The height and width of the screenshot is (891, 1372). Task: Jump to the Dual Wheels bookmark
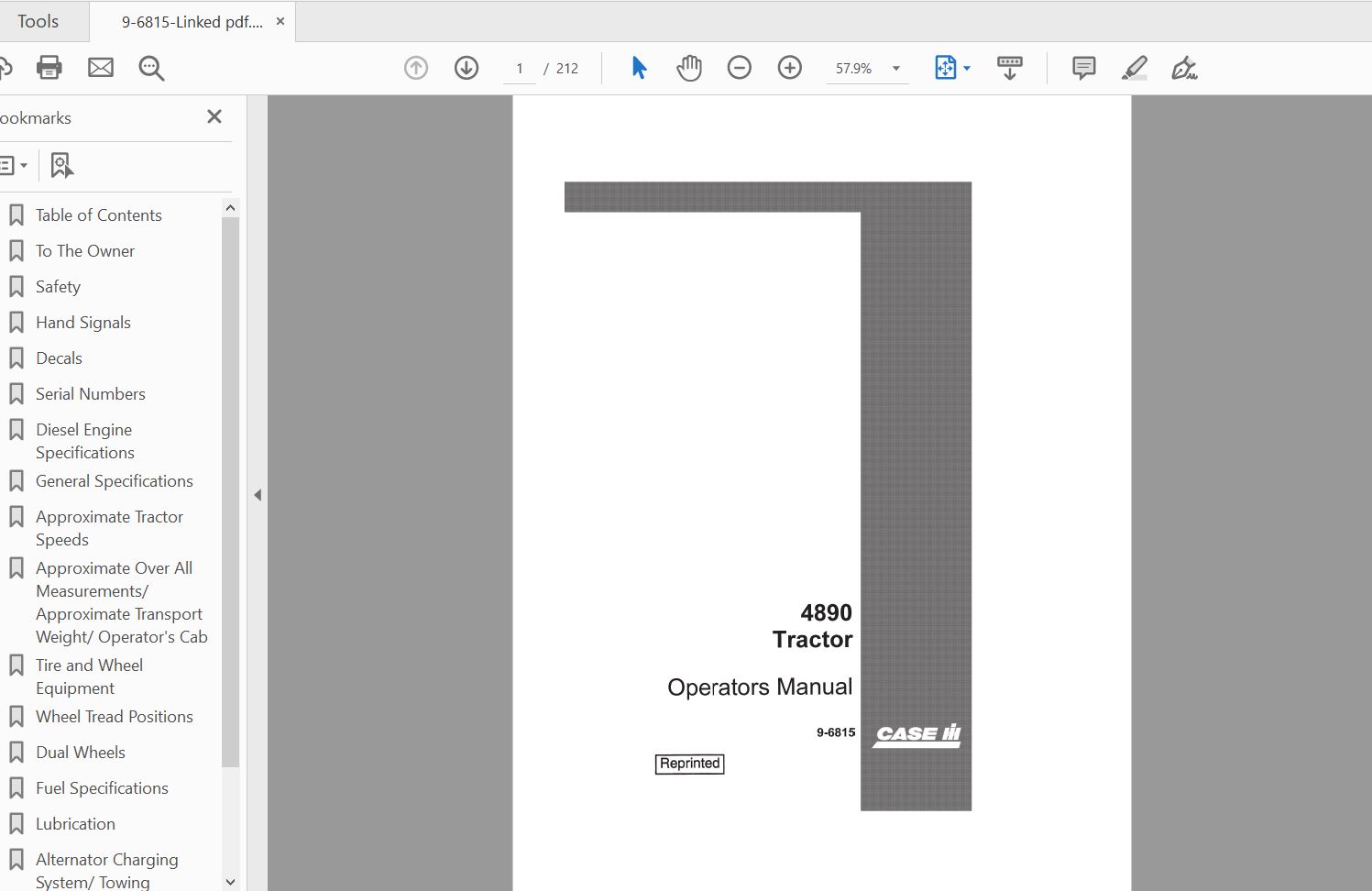pos(80,753)
